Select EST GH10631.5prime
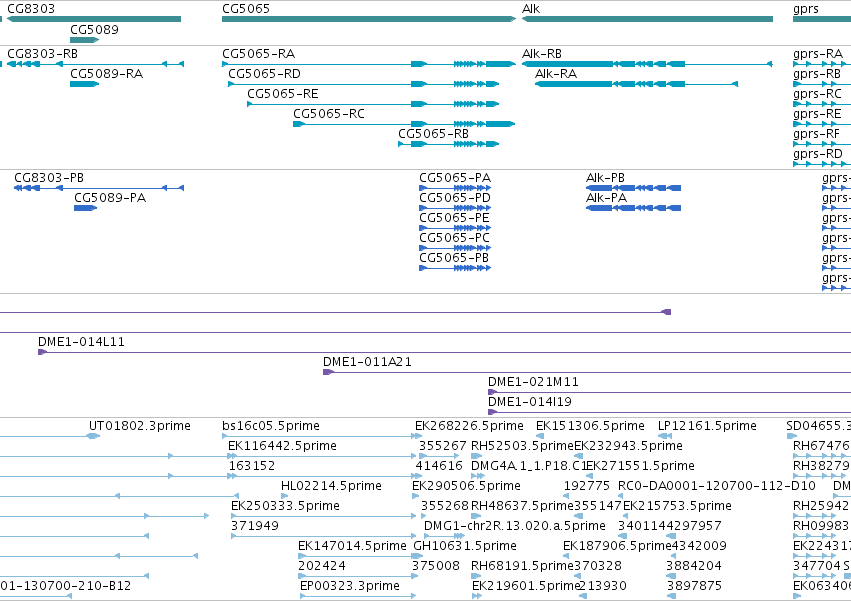The image size is (851, 601). point(465,547)
